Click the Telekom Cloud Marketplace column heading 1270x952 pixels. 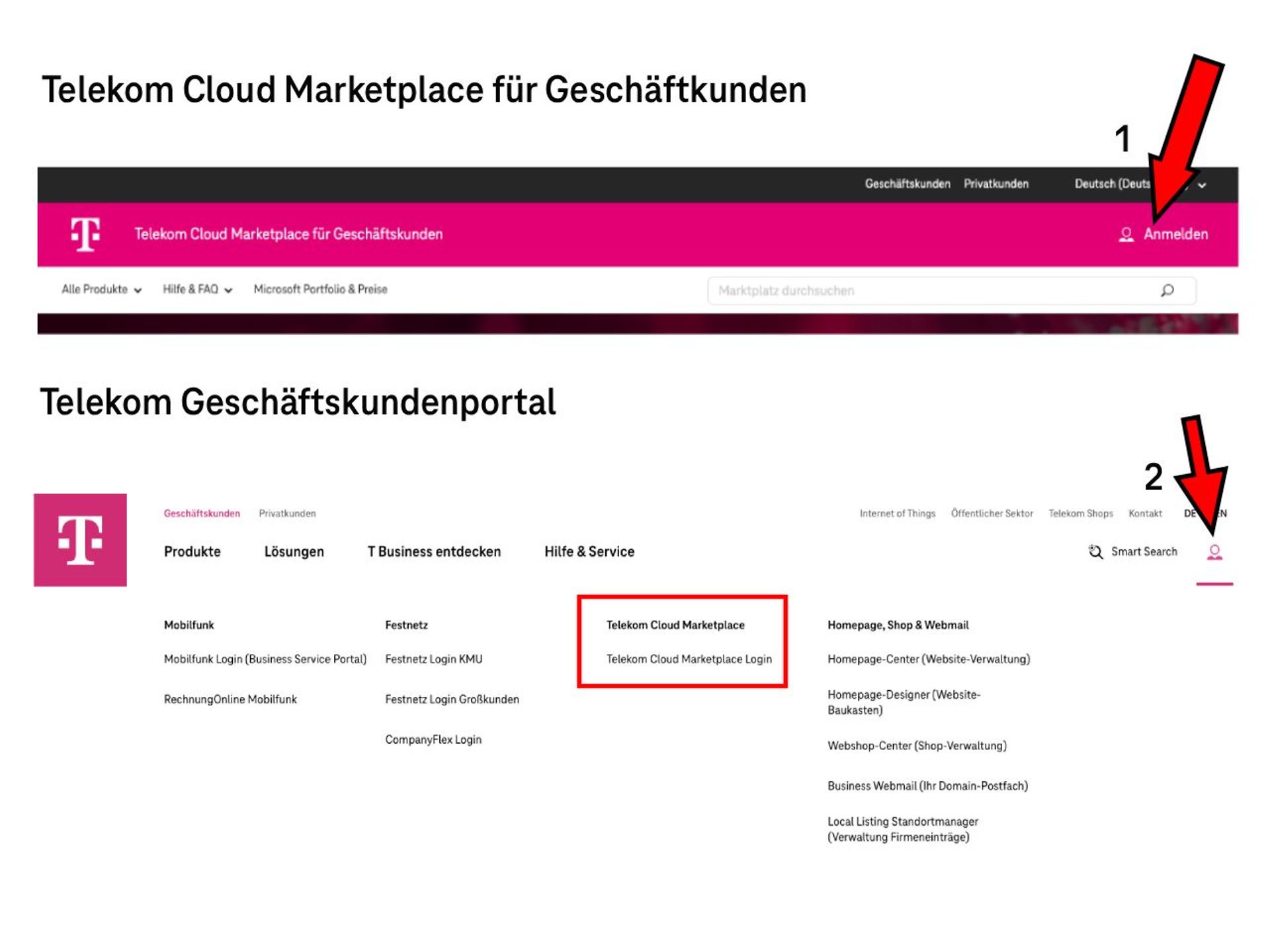(675, 625)
